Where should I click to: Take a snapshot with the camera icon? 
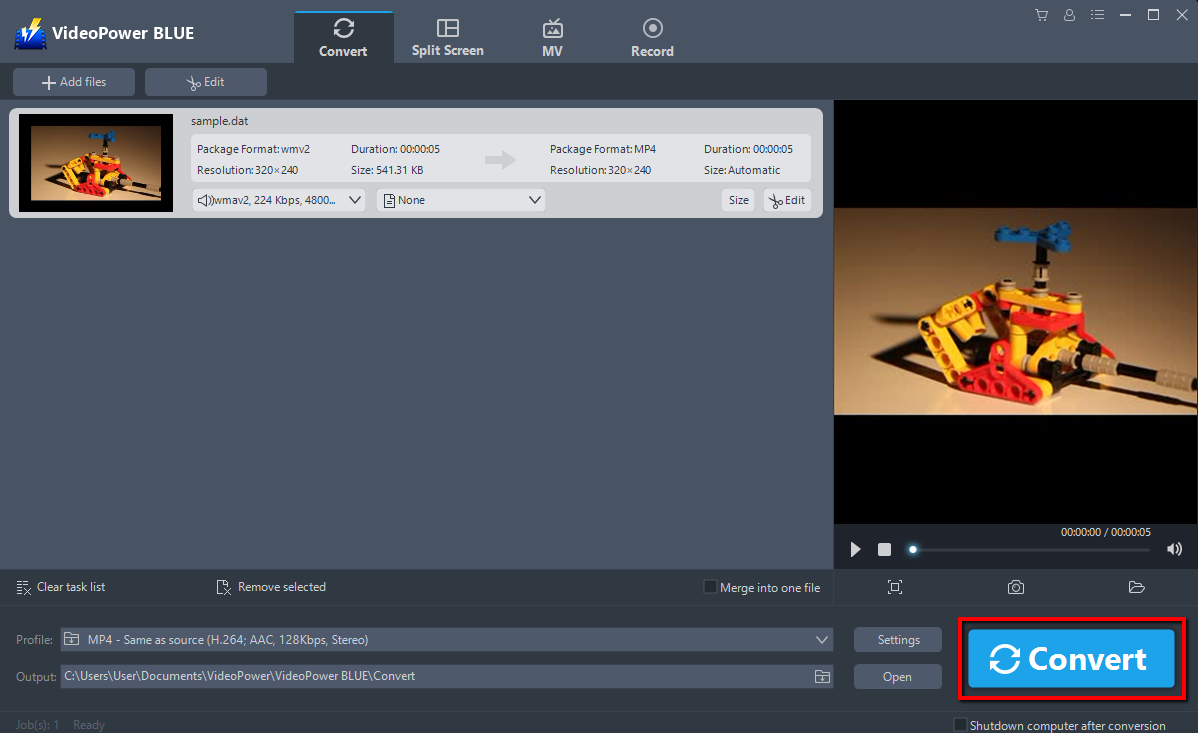coord(1015,587)
